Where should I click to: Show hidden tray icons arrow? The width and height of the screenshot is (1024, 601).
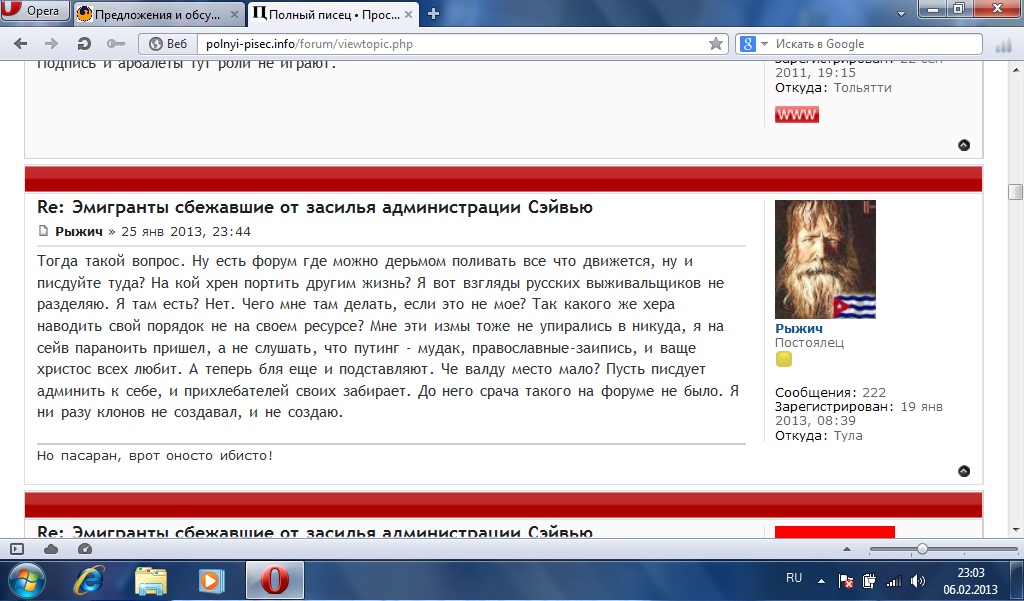(x=822, y=581)
